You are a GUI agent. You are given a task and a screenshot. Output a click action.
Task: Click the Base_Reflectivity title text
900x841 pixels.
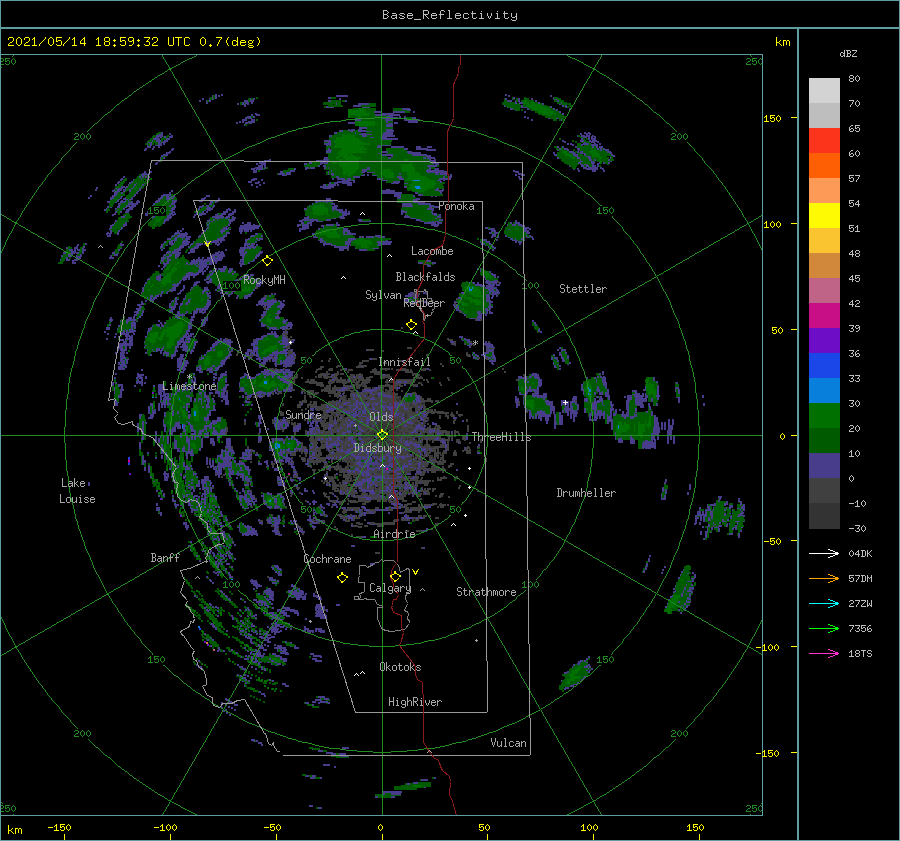tap(450, 15)
